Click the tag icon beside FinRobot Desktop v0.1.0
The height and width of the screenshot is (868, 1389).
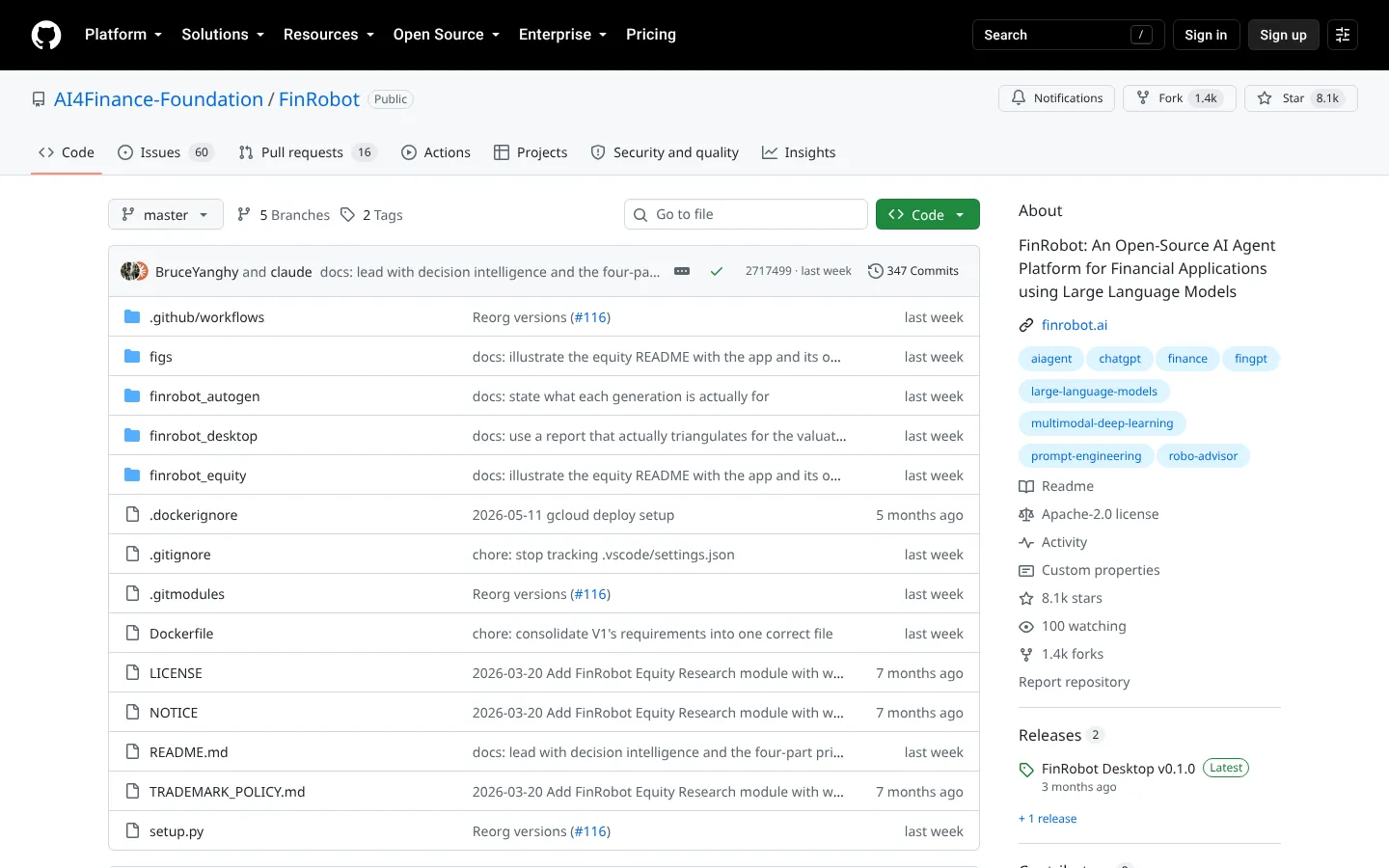[1026, 770]
